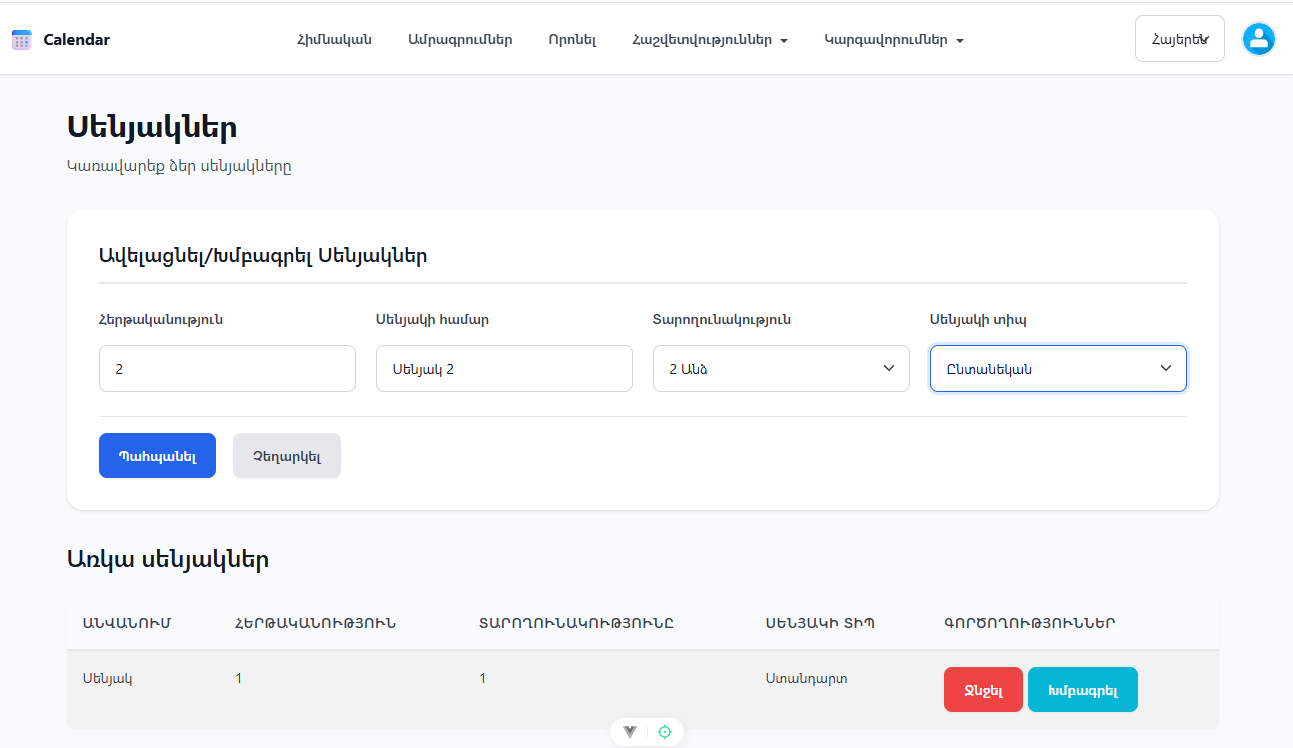Open the Հայերեն language selector

tap(1179, 39)
